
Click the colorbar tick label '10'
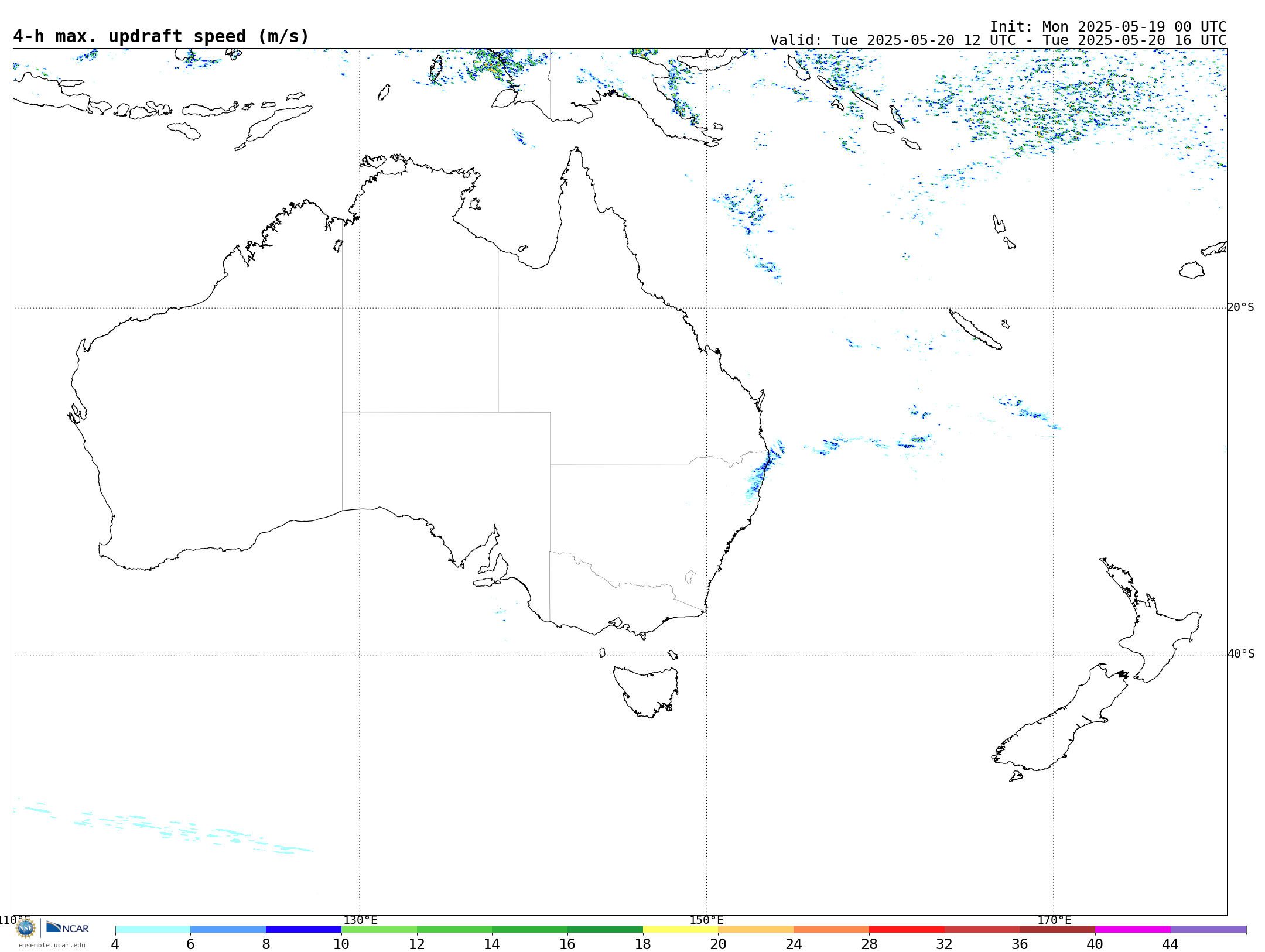(x=341, y=944)
